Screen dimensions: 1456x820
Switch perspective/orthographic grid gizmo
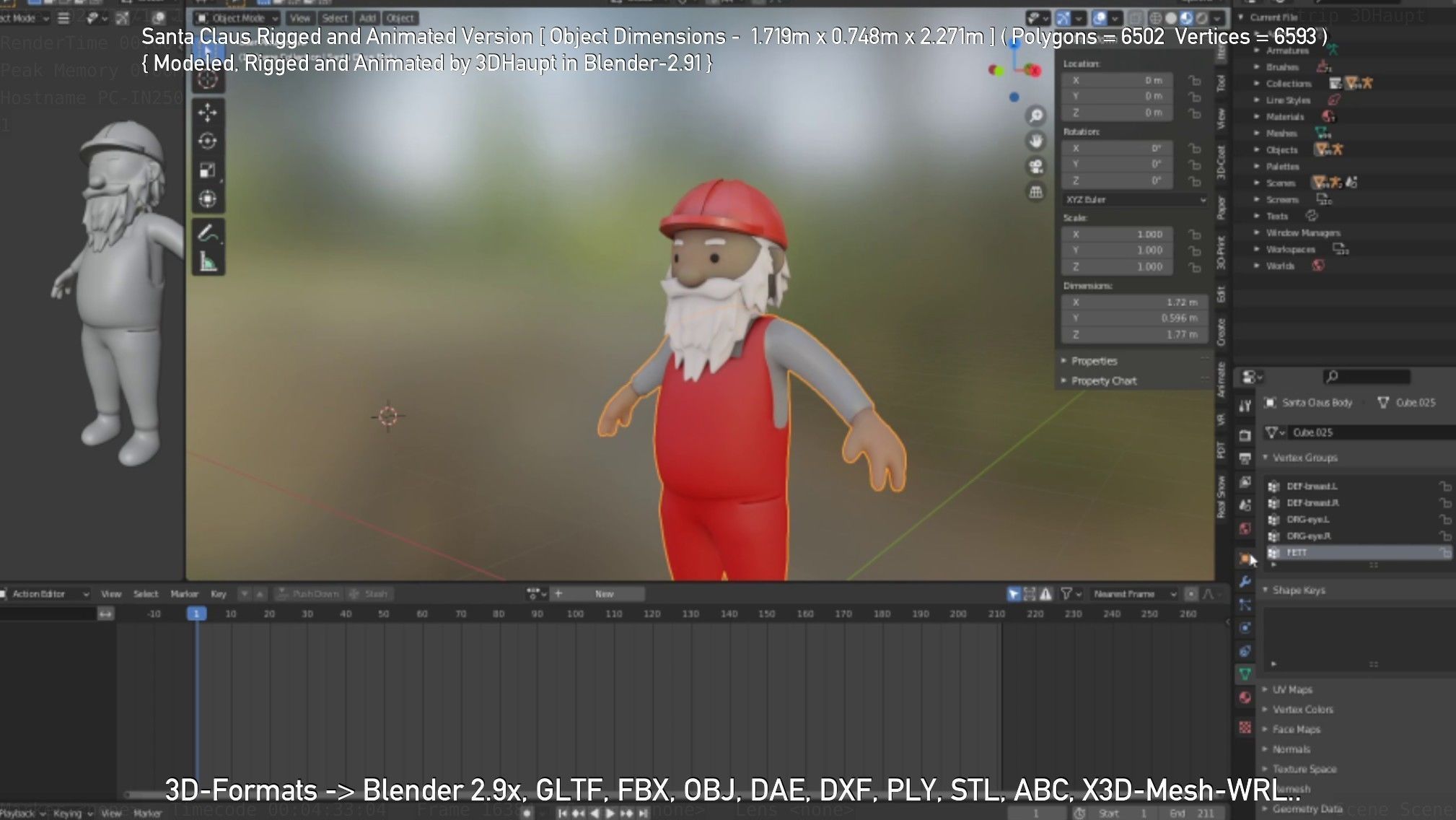click(x=1036, y=192)
